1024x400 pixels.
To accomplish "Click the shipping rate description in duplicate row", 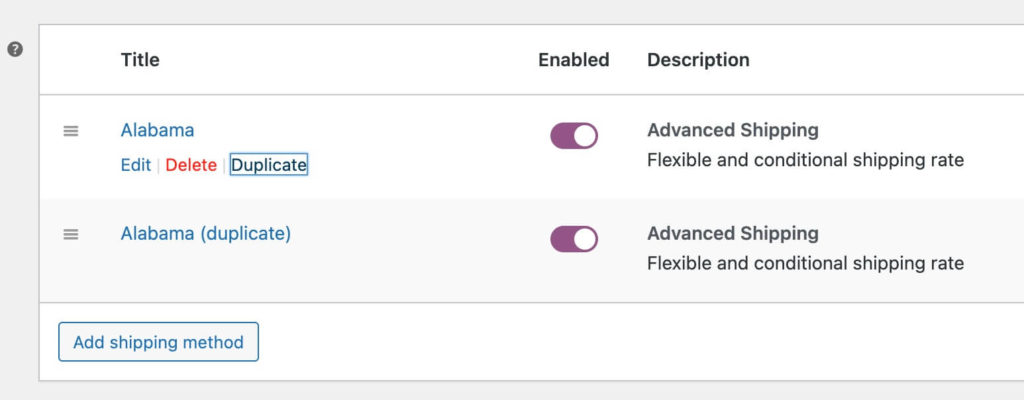I will tap(805, 263).
